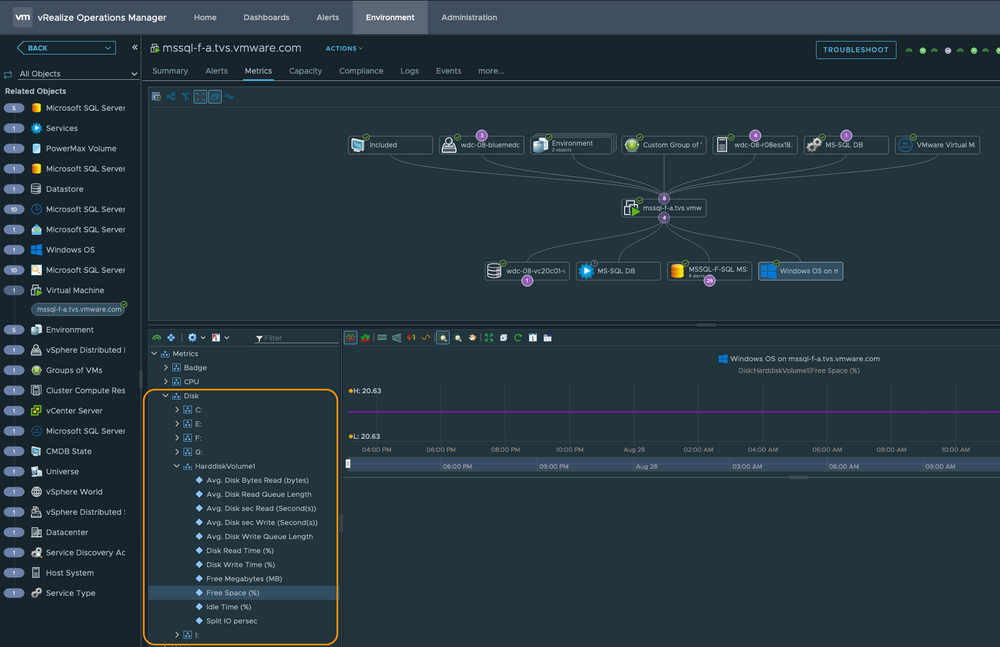The height and width of the screenshot is (647, 1000).
Task: Click the hierarchy tree layout icon
Action: 186,96
